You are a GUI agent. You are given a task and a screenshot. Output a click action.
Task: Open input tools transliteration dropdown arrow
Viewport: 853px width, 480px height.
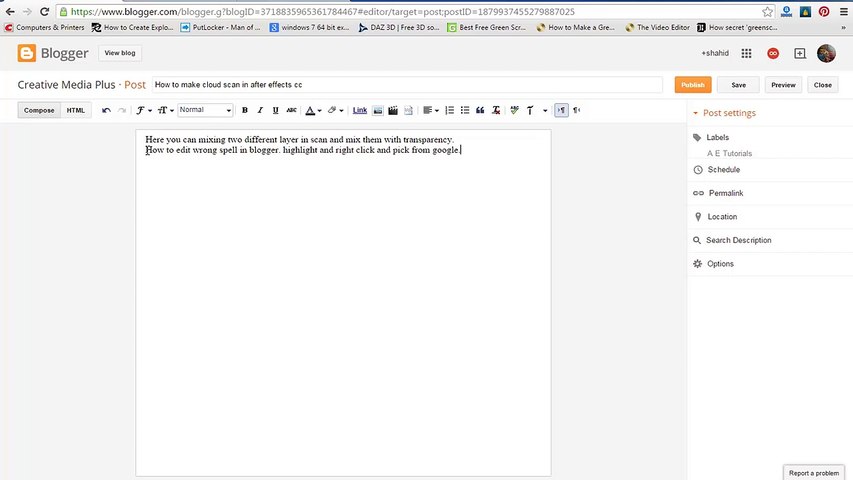tap(545, 110)
